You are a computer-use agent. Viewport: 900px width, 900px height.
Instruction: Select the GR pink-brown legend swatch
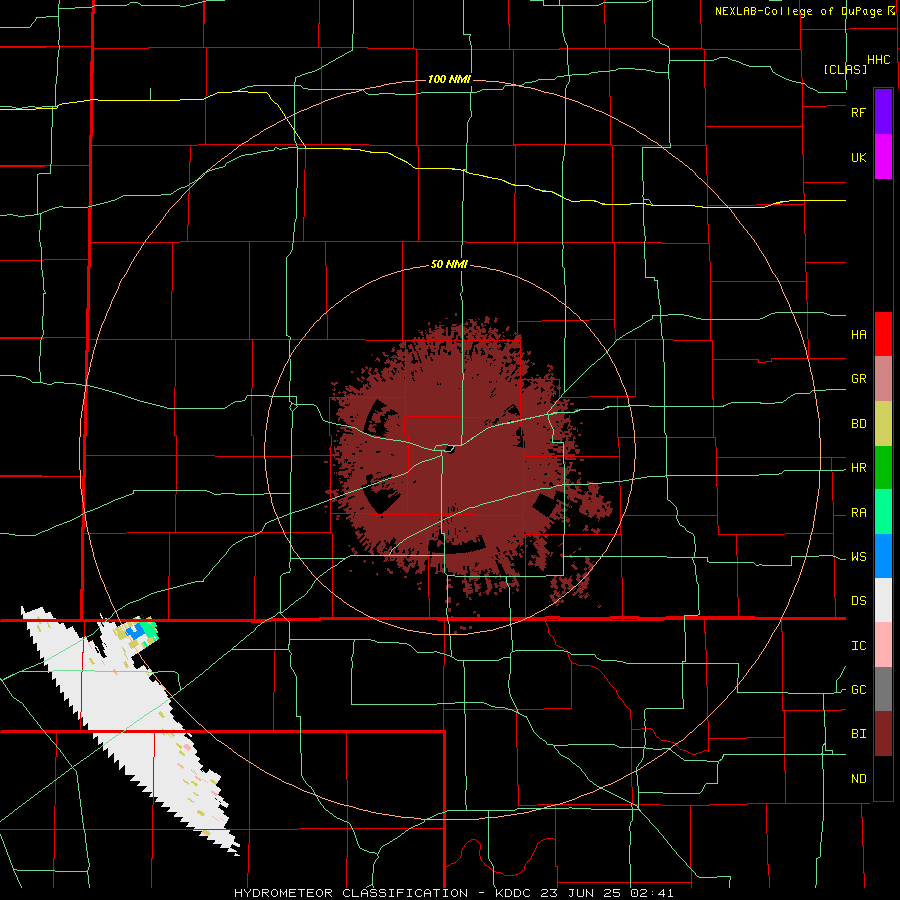tap(883, 379)
